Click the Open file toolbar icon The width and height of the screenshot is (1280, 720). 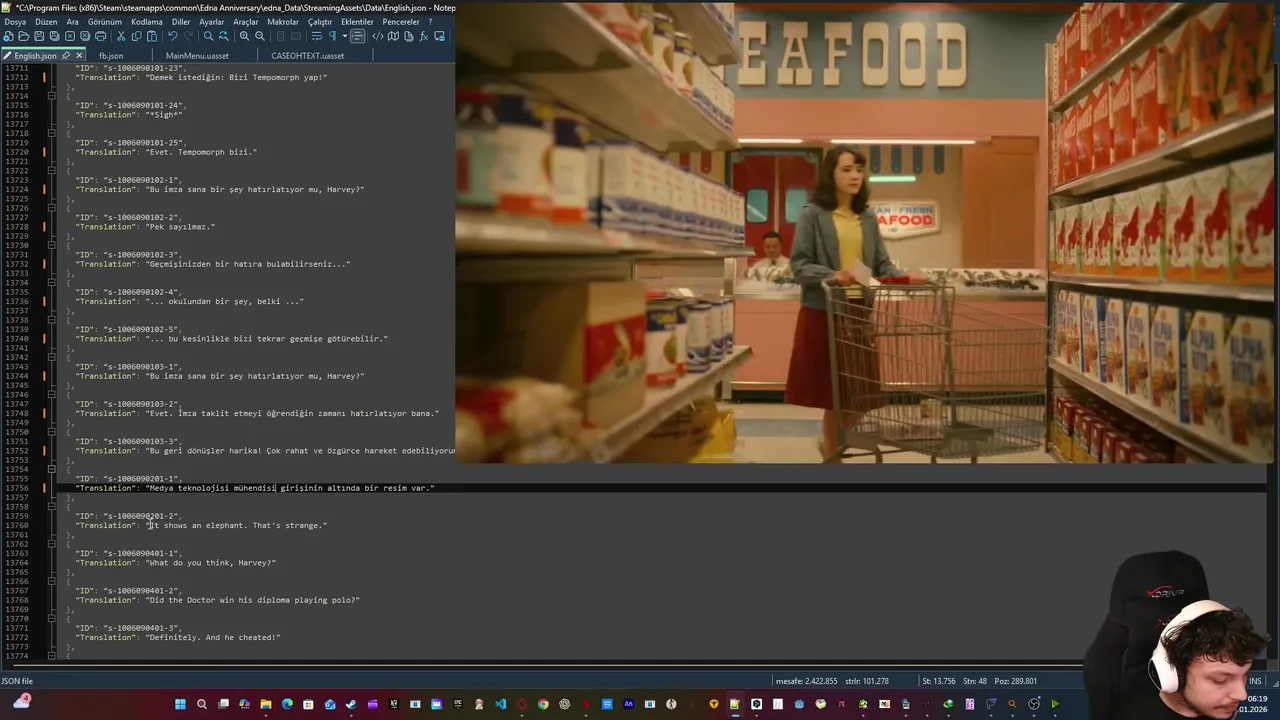[x=23, y=36]
